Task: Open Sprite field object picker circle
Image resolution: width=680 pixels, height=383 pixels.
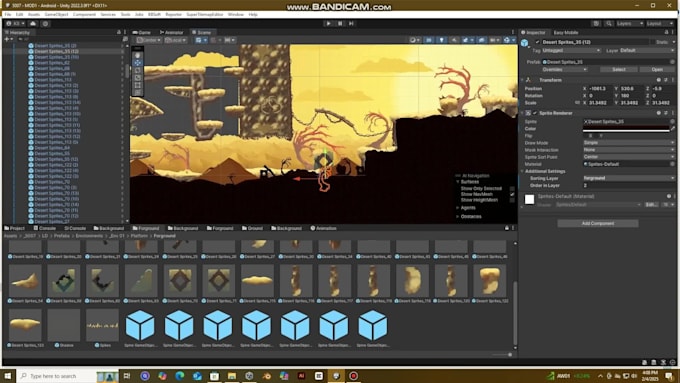Action: [672, 121]
